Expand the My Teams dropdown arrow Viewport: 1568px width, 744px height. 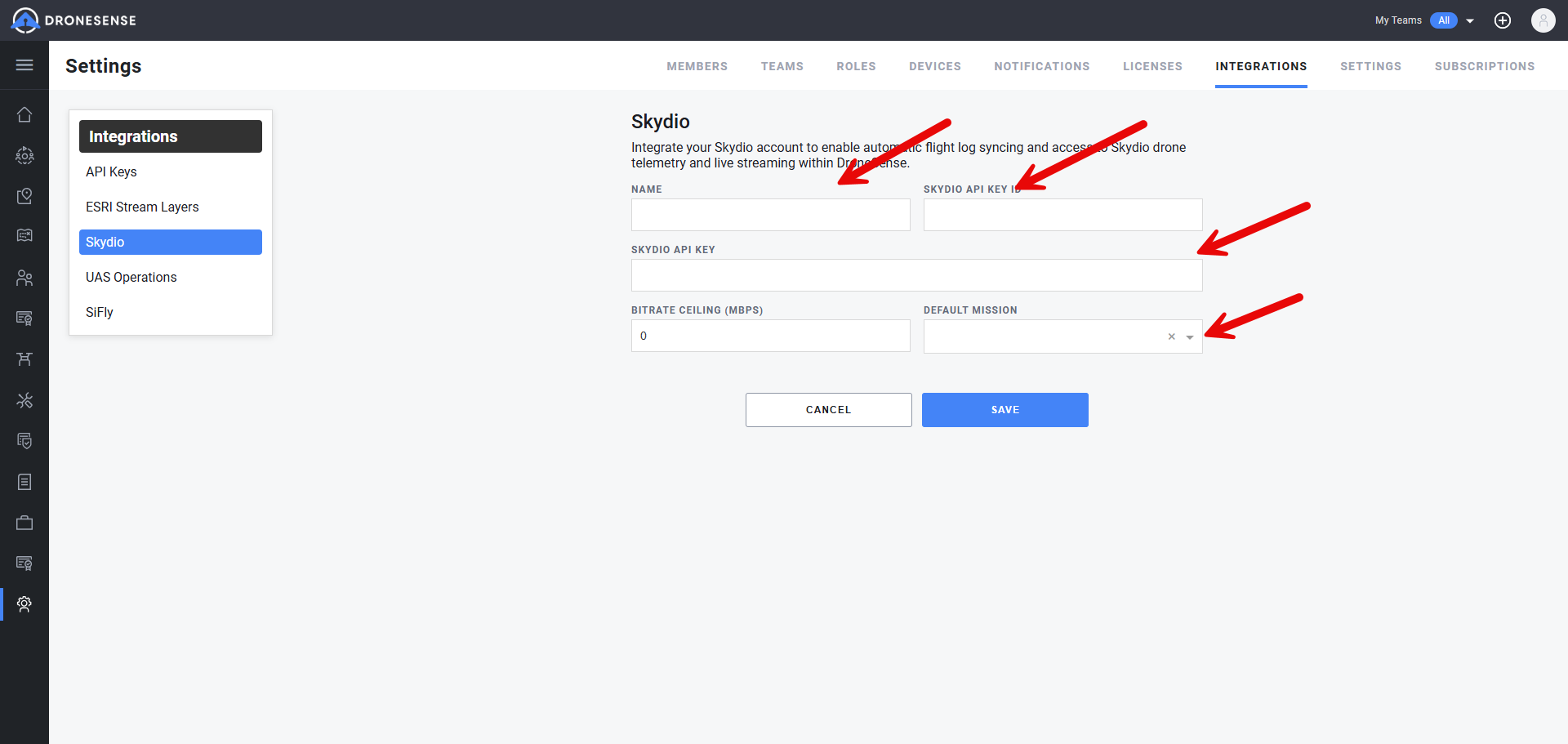click(1470, 21)
